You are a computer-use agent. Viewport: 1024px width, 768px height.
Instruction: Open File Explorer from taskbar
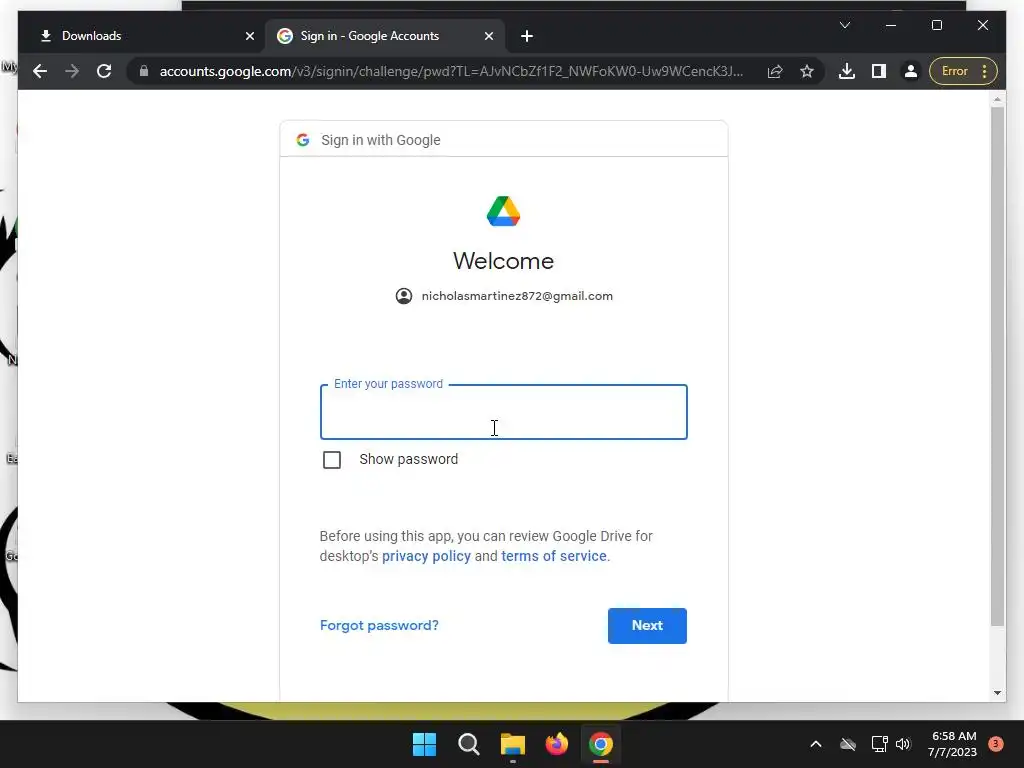tap(513, 744)
